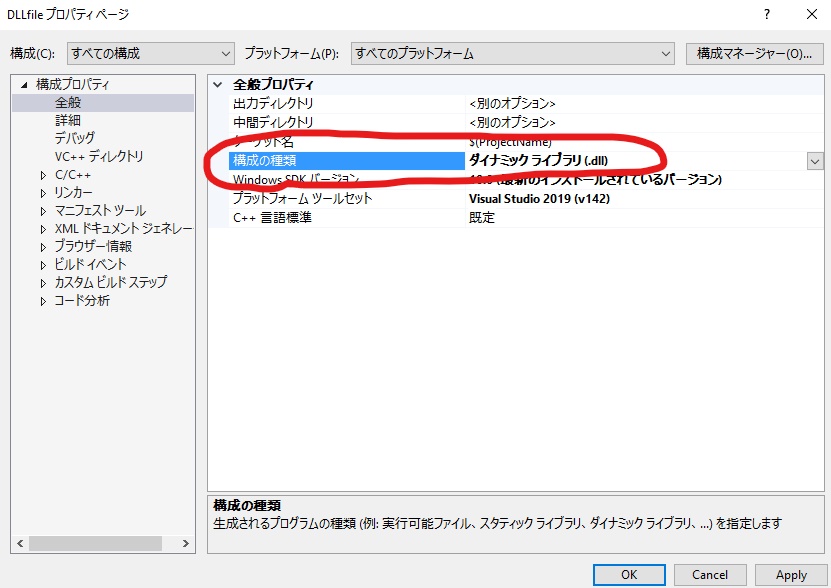Click the Apply button
This screenshot has width=831, height=588.
click(x=791, y=575)
